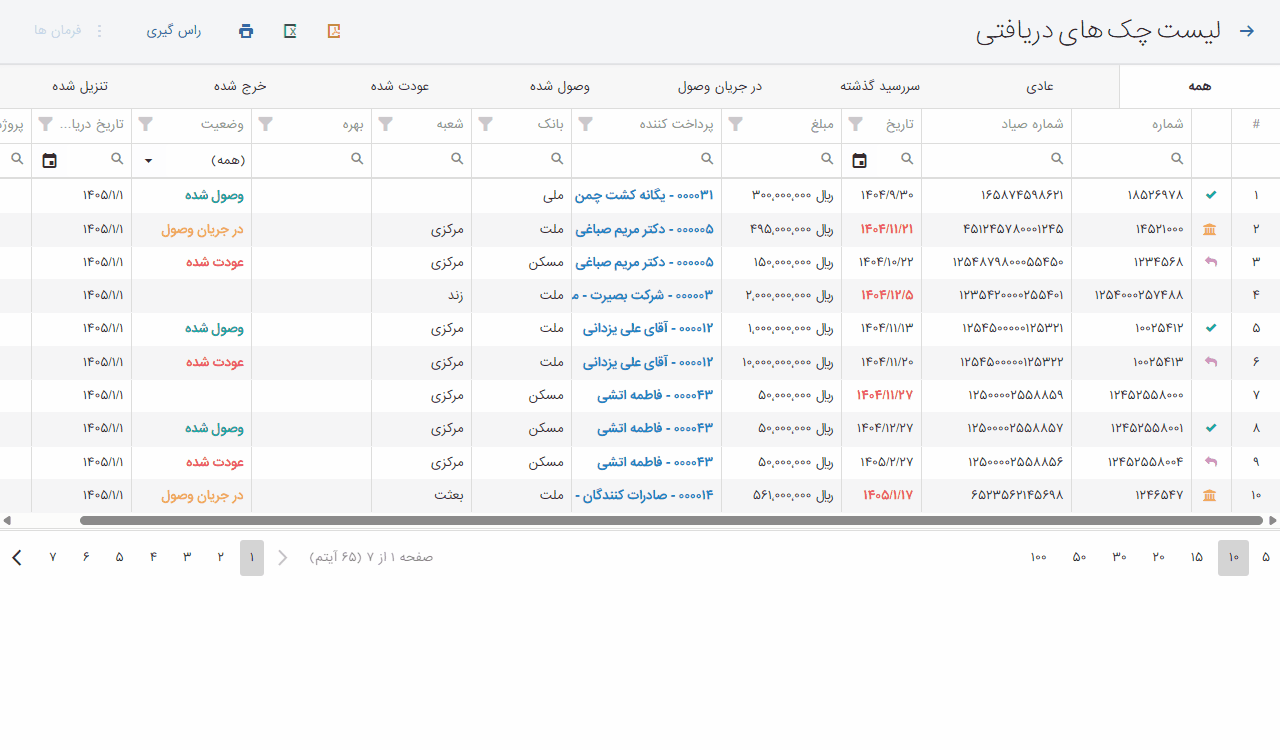Go to page 2 in the pager

[220, 557]
